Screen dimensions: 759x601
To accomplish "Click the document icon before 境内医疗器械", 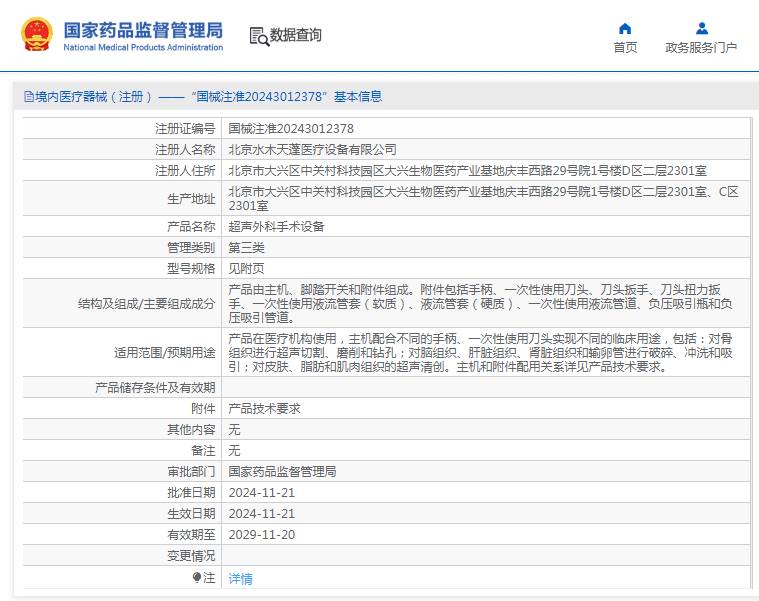I will pyautogui.click(x=28, y=97).
